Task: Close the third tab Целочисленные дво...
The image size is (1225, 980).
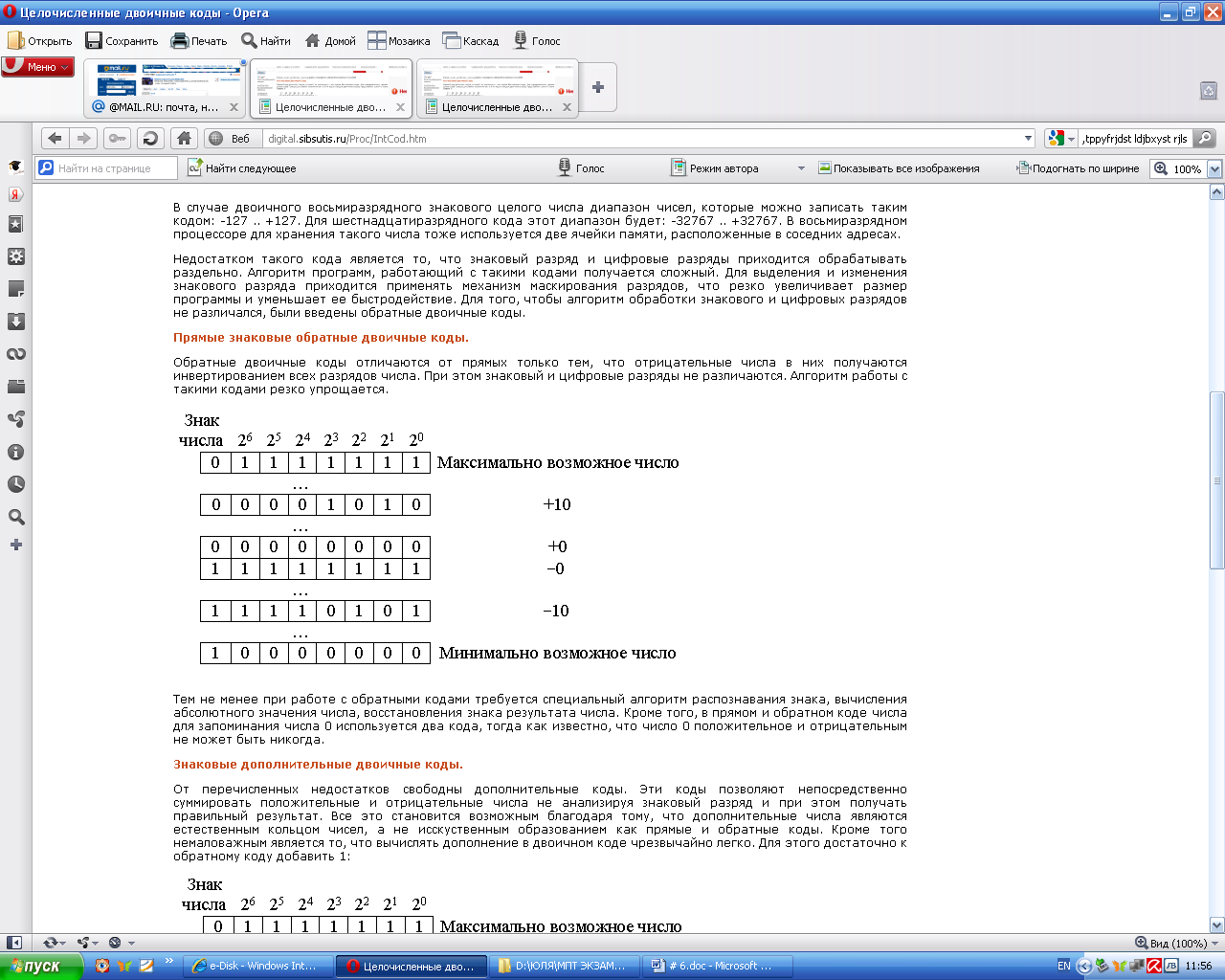Action: click(567, 107)
